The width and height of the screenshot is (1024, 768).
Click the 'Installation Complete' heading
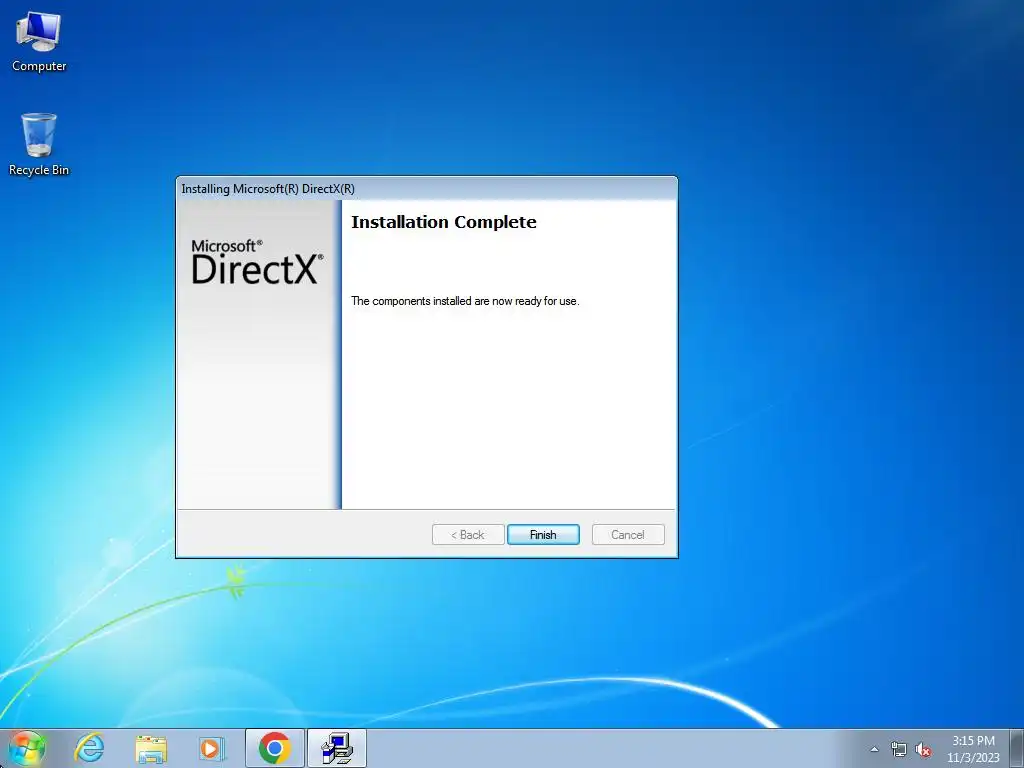tap(443, 222)
